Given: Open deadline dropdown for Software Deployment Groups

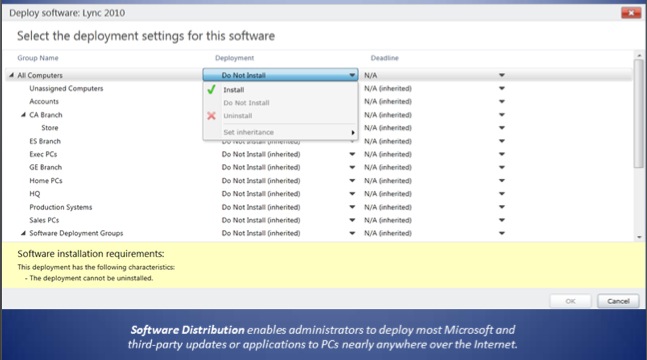Looking at the screenshot, I should [x=502, y=233].
